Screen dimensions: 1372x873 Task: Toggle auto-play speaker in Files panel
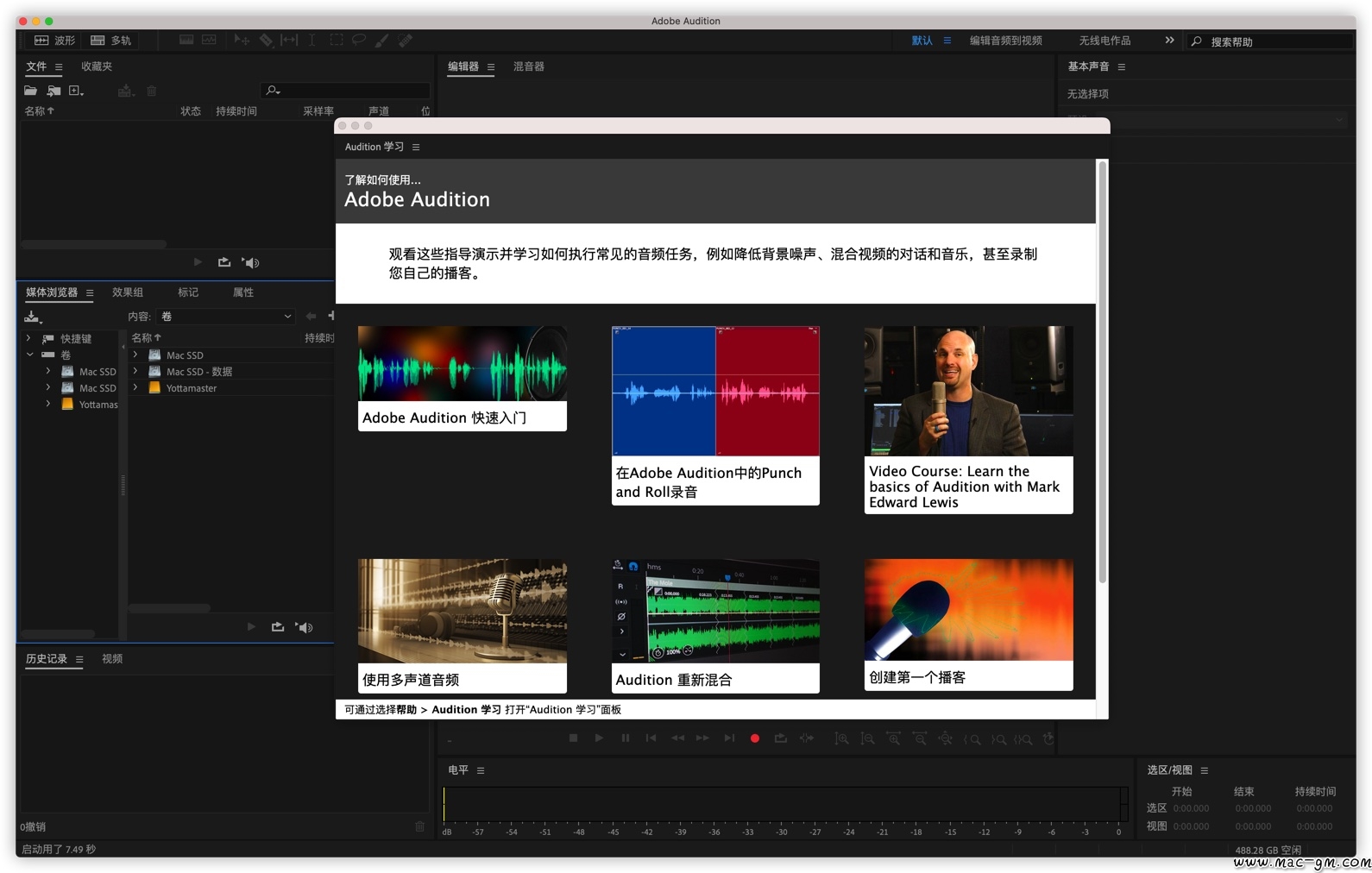(251, 262)
